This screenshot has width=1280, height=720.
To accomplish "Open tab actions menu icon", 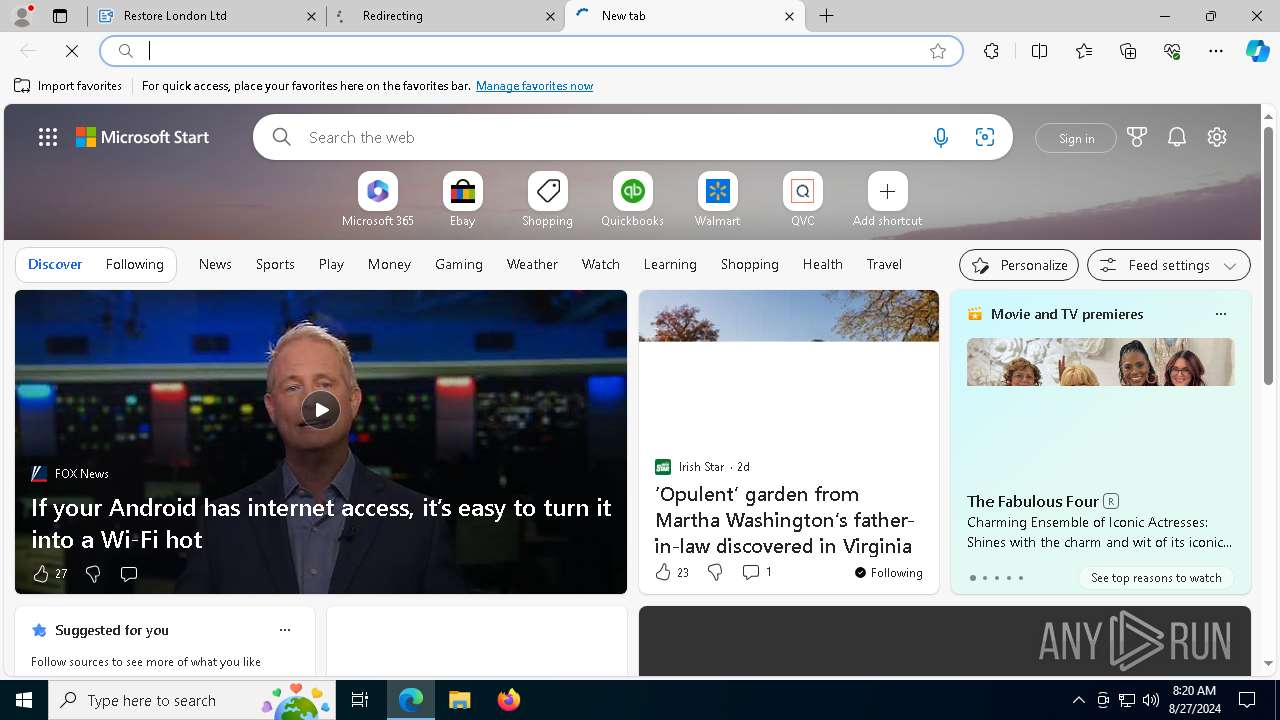I will click(x=60, y=16).
